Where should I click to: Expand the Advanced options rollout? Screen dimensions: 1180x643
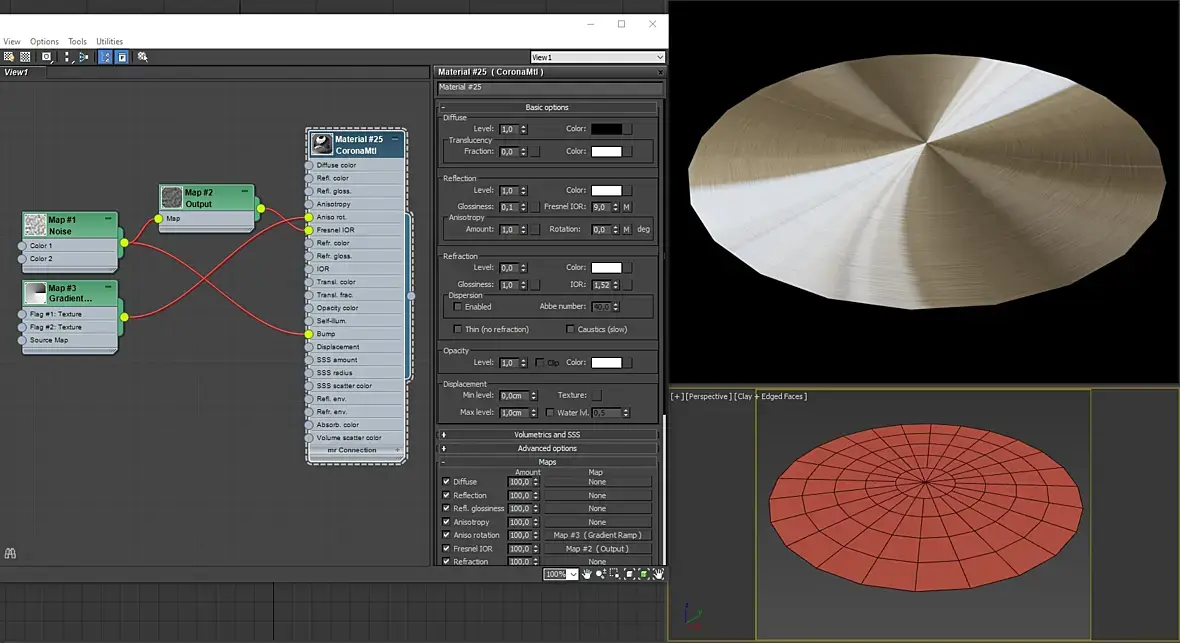[x=547, y=448]
